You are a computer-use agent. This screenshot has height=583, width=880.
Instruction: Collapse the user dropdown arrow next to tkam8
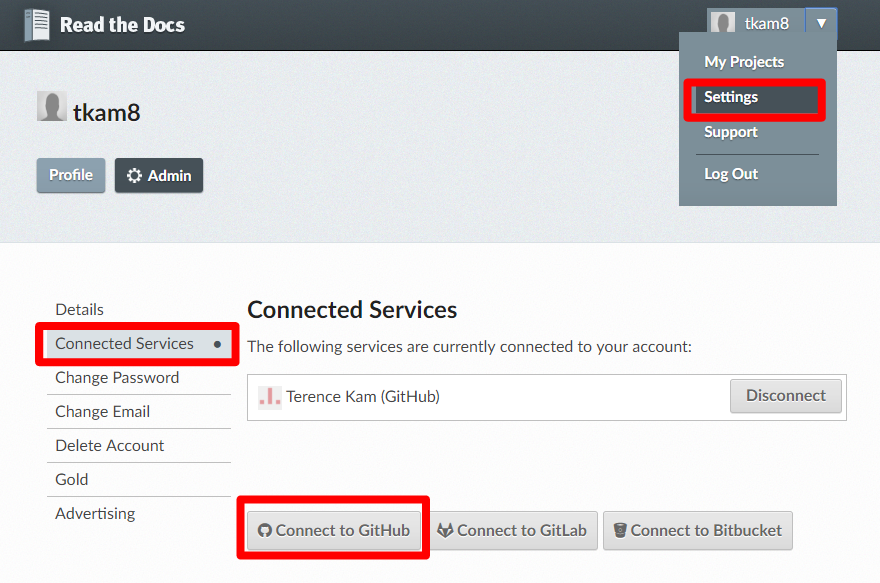tap(821, 24)
